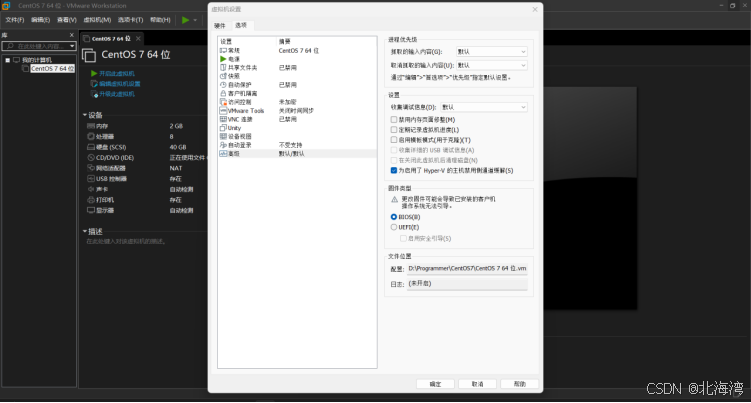Viewport: 751px width, 403px height.
Task: Click 开启此虚拟机 link
Action: [117, 74]
